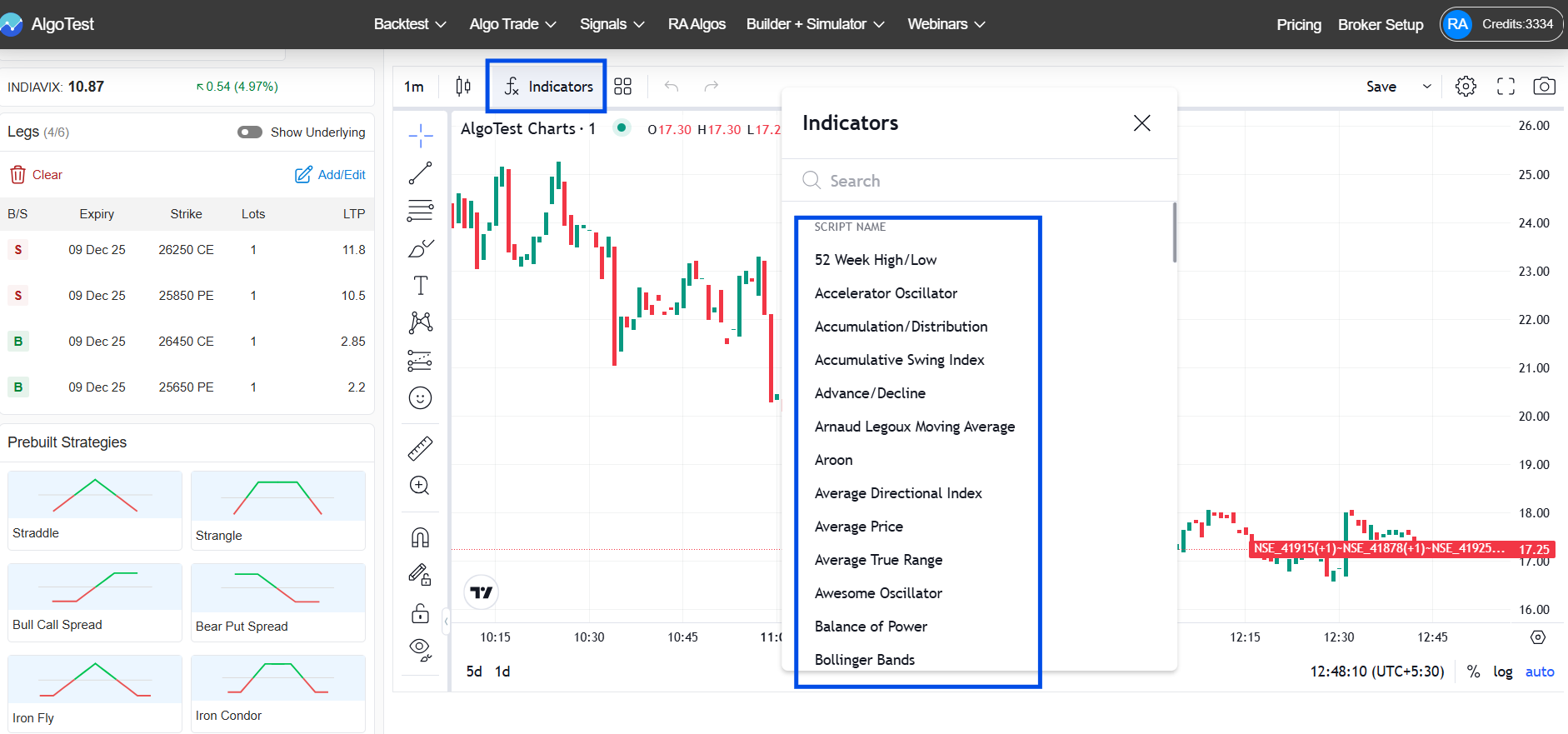Screen dimensions: 1568x734
Task: Clear all legs
Action: pyautogui.click(x=37, y=175)
